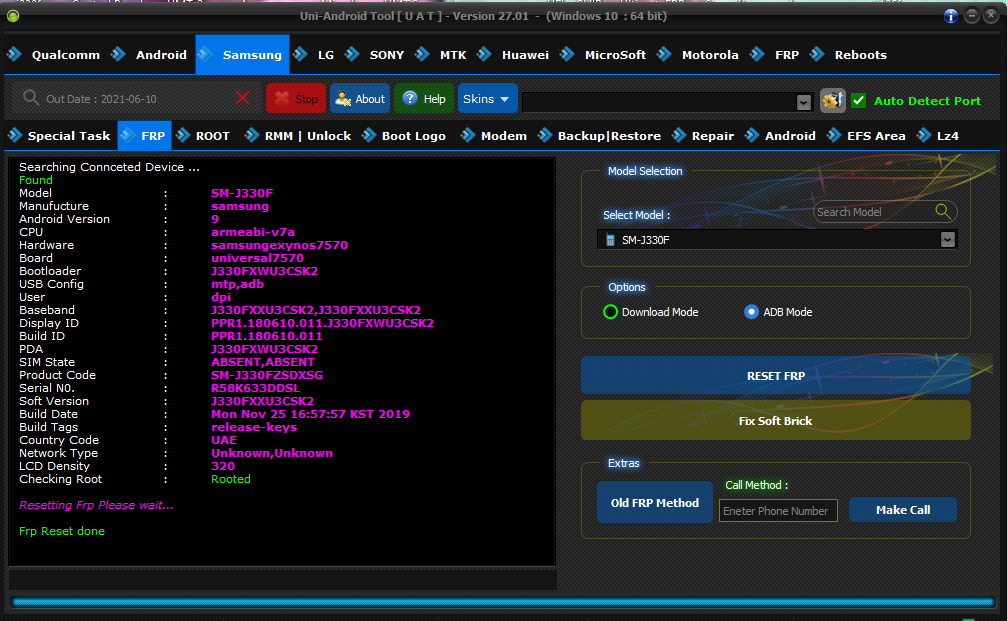This screenshot has width=1007, height=621.
Task: Click the Enter Phone Number field
Action: pyautogui.click(x=778, y=511)
